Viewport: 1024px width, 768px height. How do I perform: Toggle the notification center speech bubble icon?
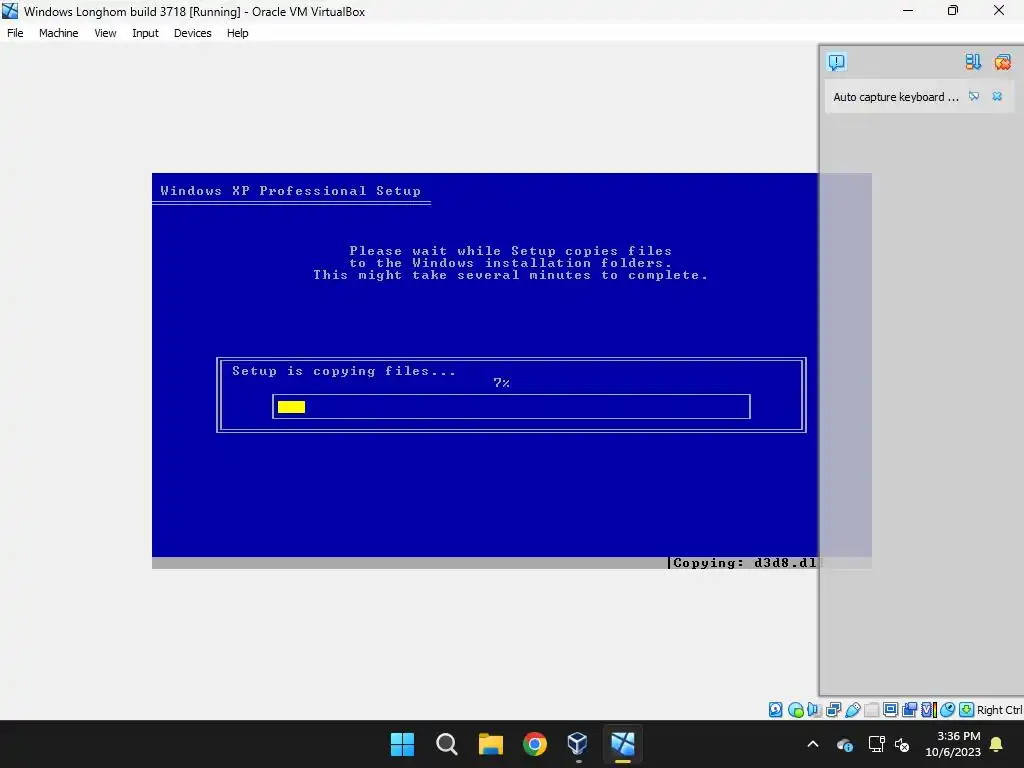coord(837,62)
